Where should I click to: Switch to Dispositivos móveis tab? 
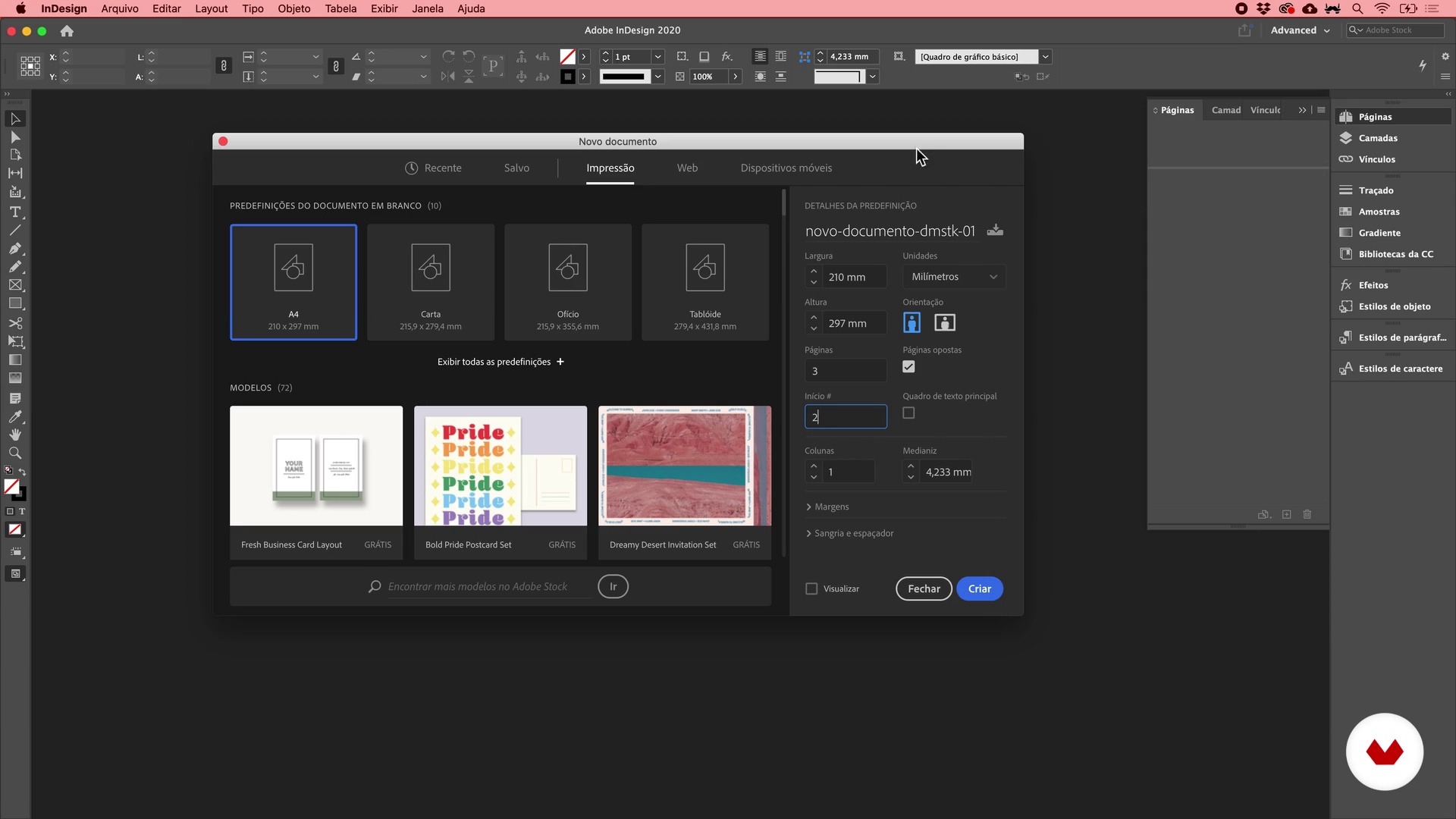coord(786,168)
